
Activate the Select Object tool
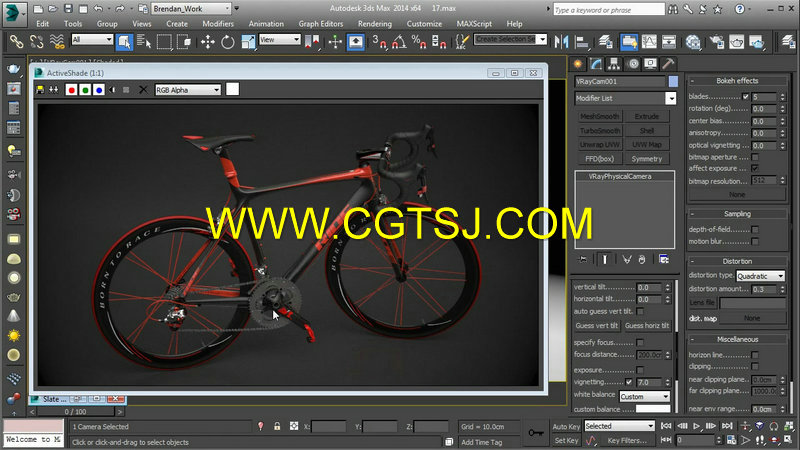pos(124,42)
